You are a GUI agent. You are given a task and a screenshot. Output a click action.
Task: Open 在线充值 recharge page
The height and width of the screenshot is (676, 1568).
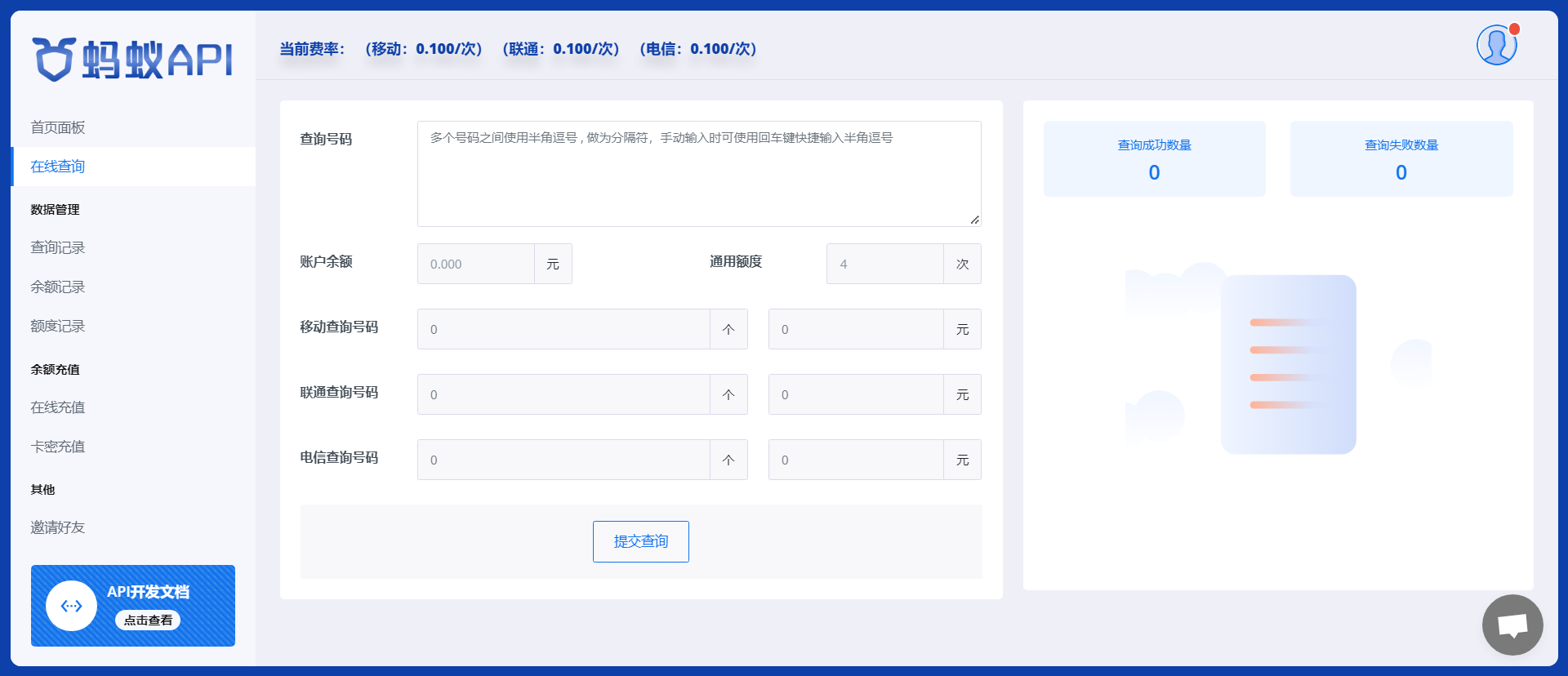[58, 407]
